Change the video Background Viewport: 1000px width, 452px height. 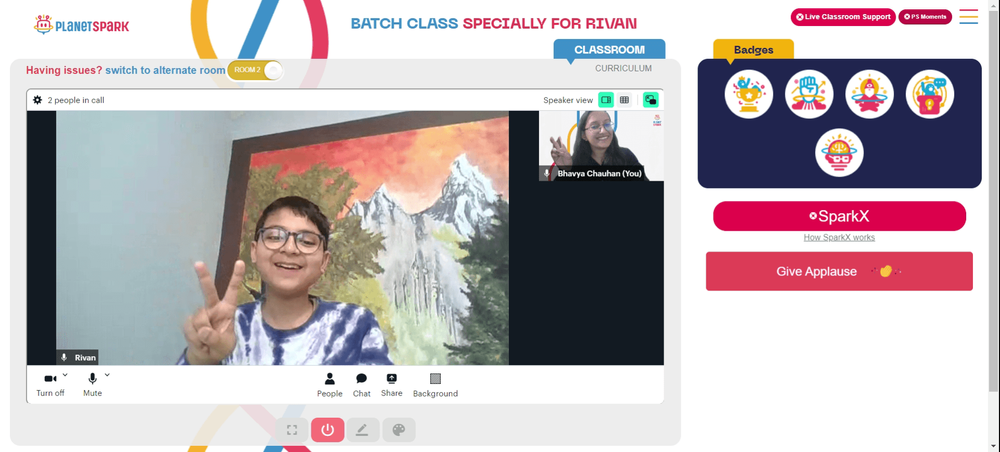tap(435, 385)
